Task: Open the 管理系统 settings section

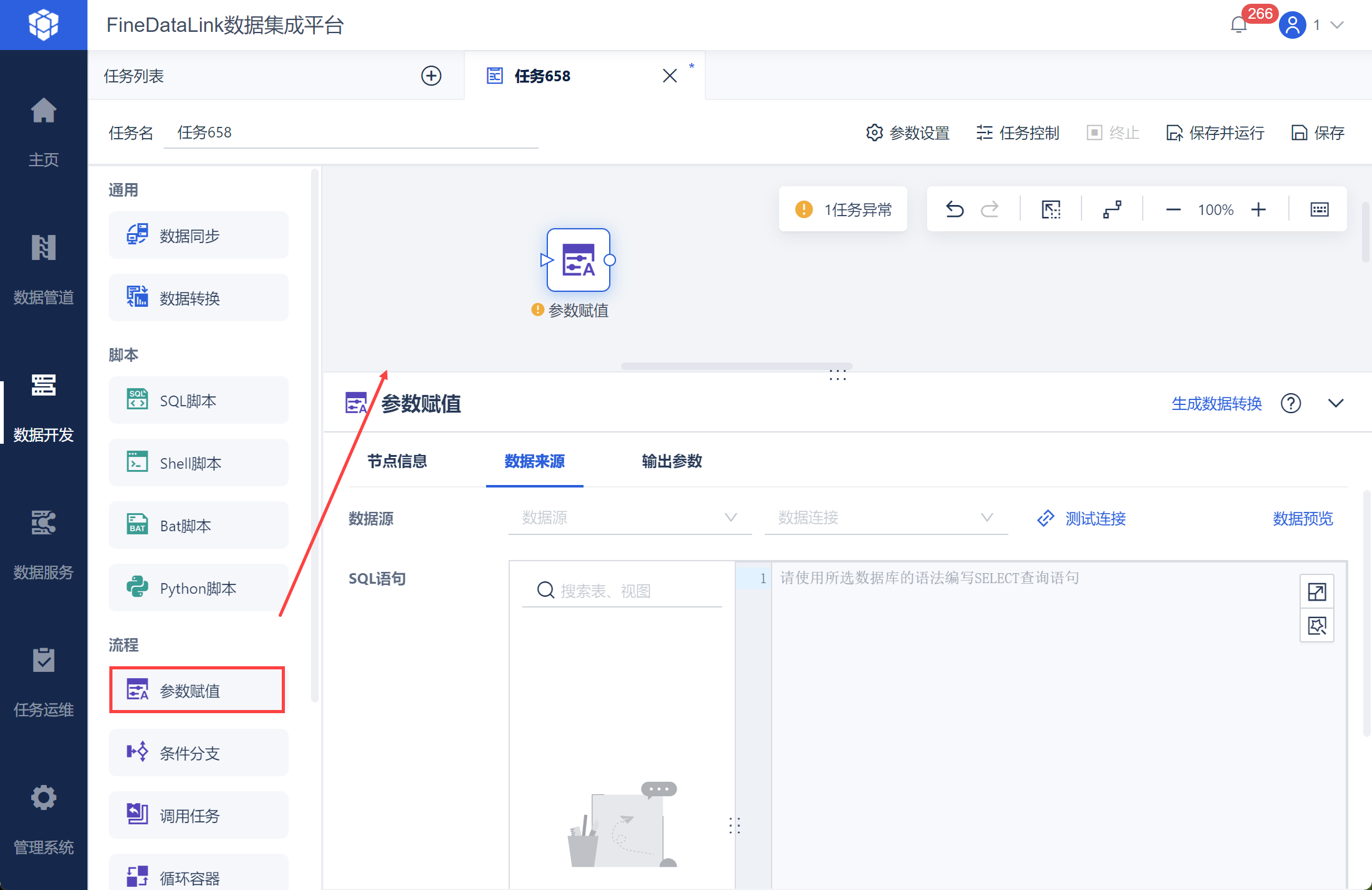Action: coord(43,820)
